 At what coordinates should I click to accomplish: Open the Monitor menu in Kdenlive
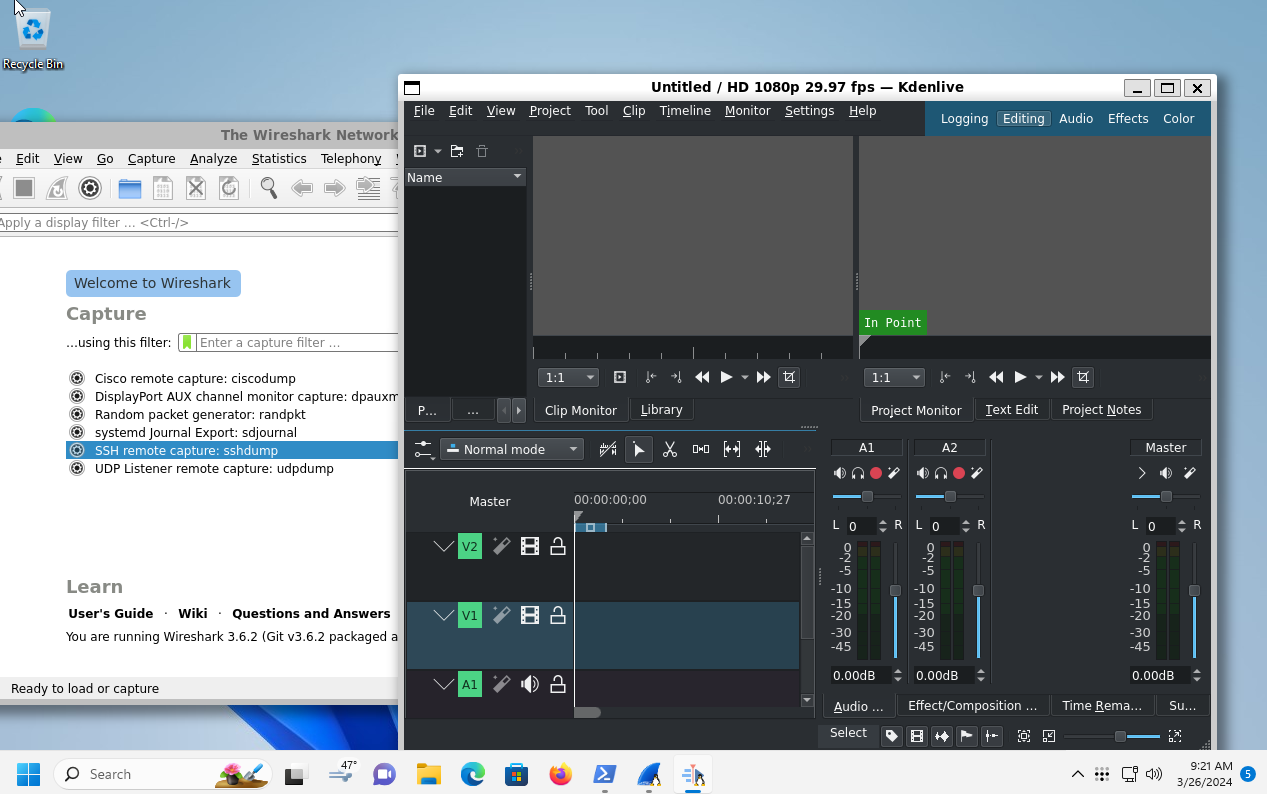coord(748,111)
